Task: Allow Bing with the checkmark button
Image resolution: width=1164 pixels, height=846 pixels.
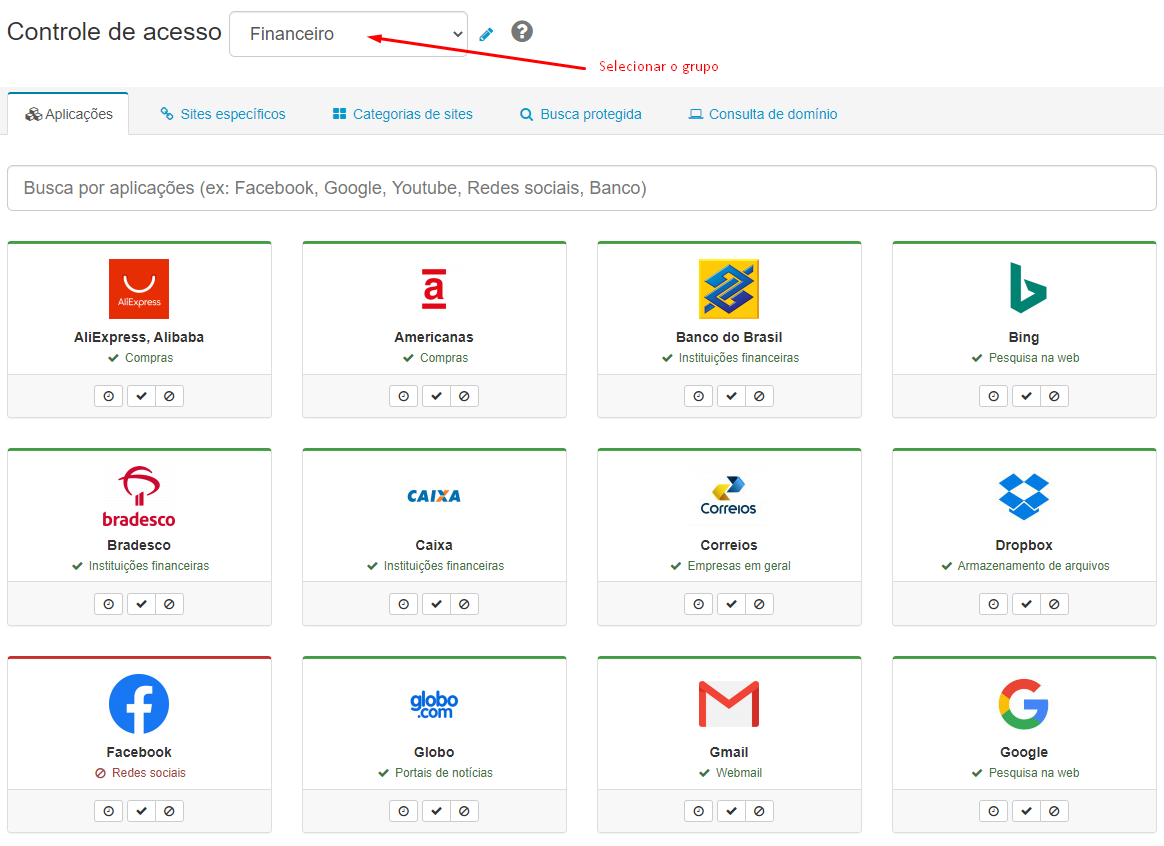Action: [1026, 396]
